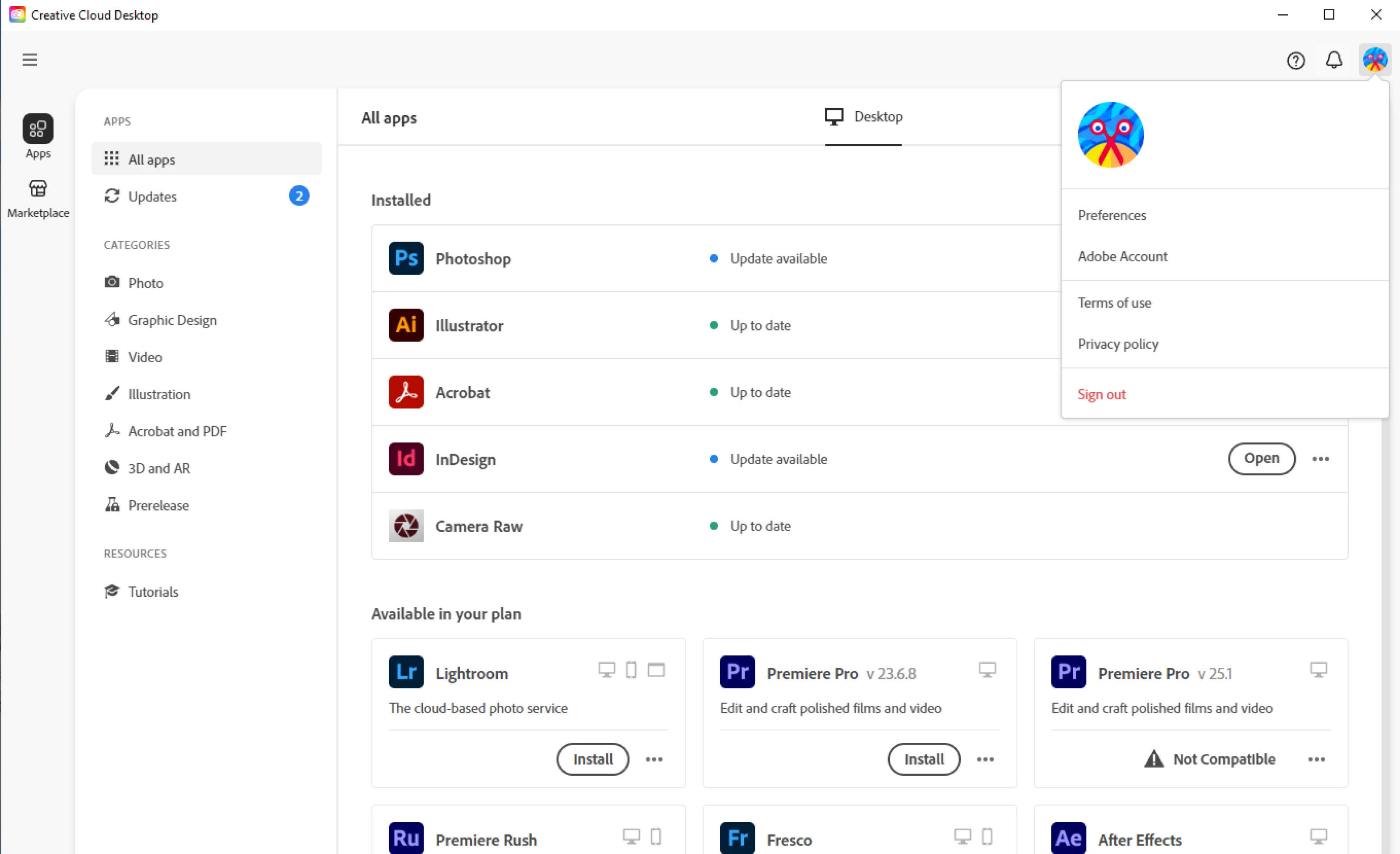The width and height of the screenshot is (1400, 854).
Task: Select the Graphic Design category
Action: pyautogui.click(x=172, y=320)
